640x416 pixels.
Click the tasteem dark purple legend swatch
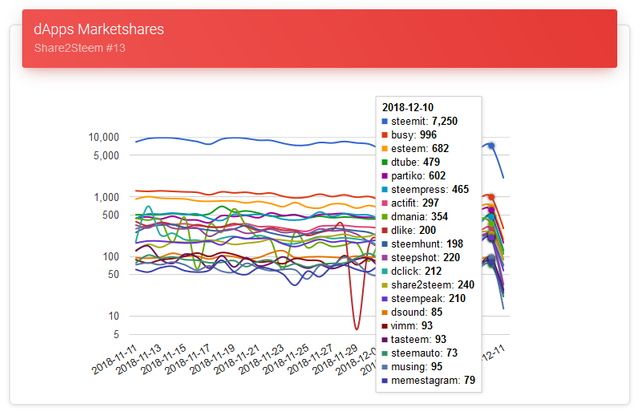(384, 340)
